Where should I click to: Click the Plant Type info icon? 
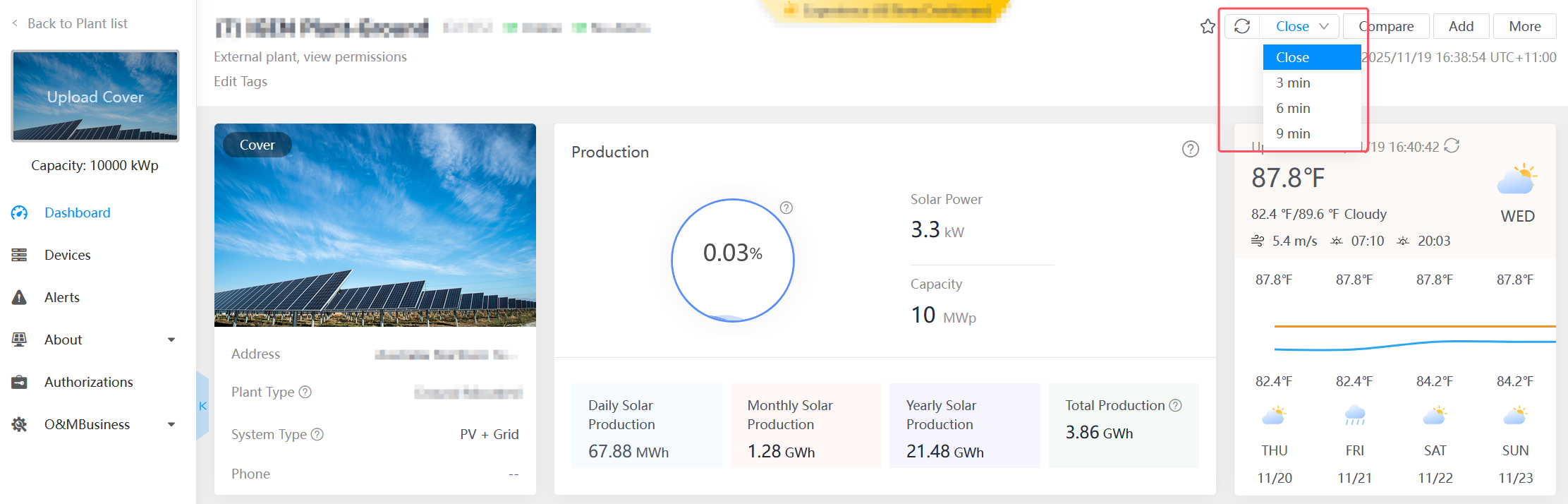305,392
